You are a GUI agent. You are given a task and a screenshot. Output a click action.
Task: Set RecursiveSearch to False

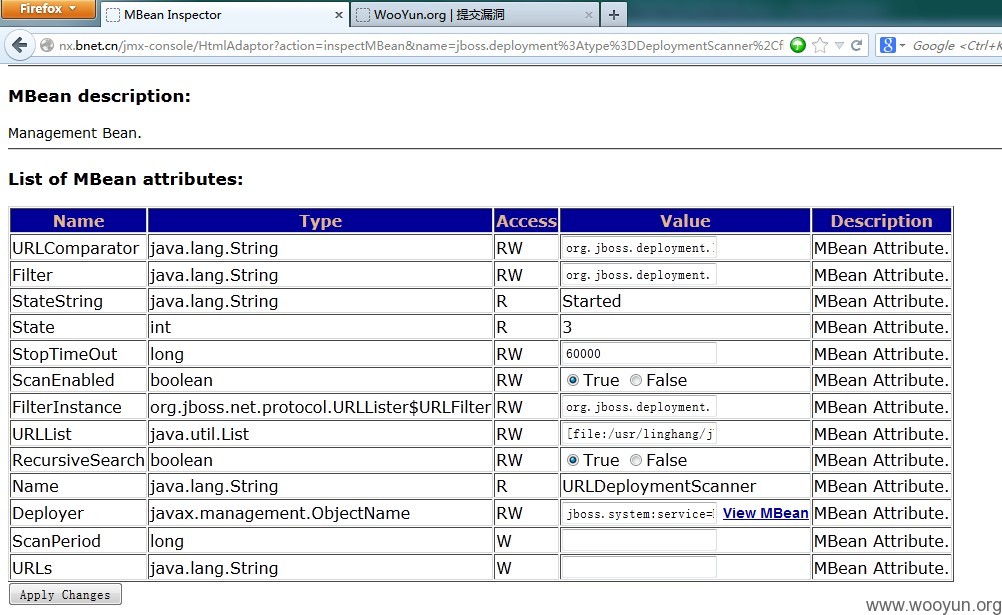click(x=635, y=460)
